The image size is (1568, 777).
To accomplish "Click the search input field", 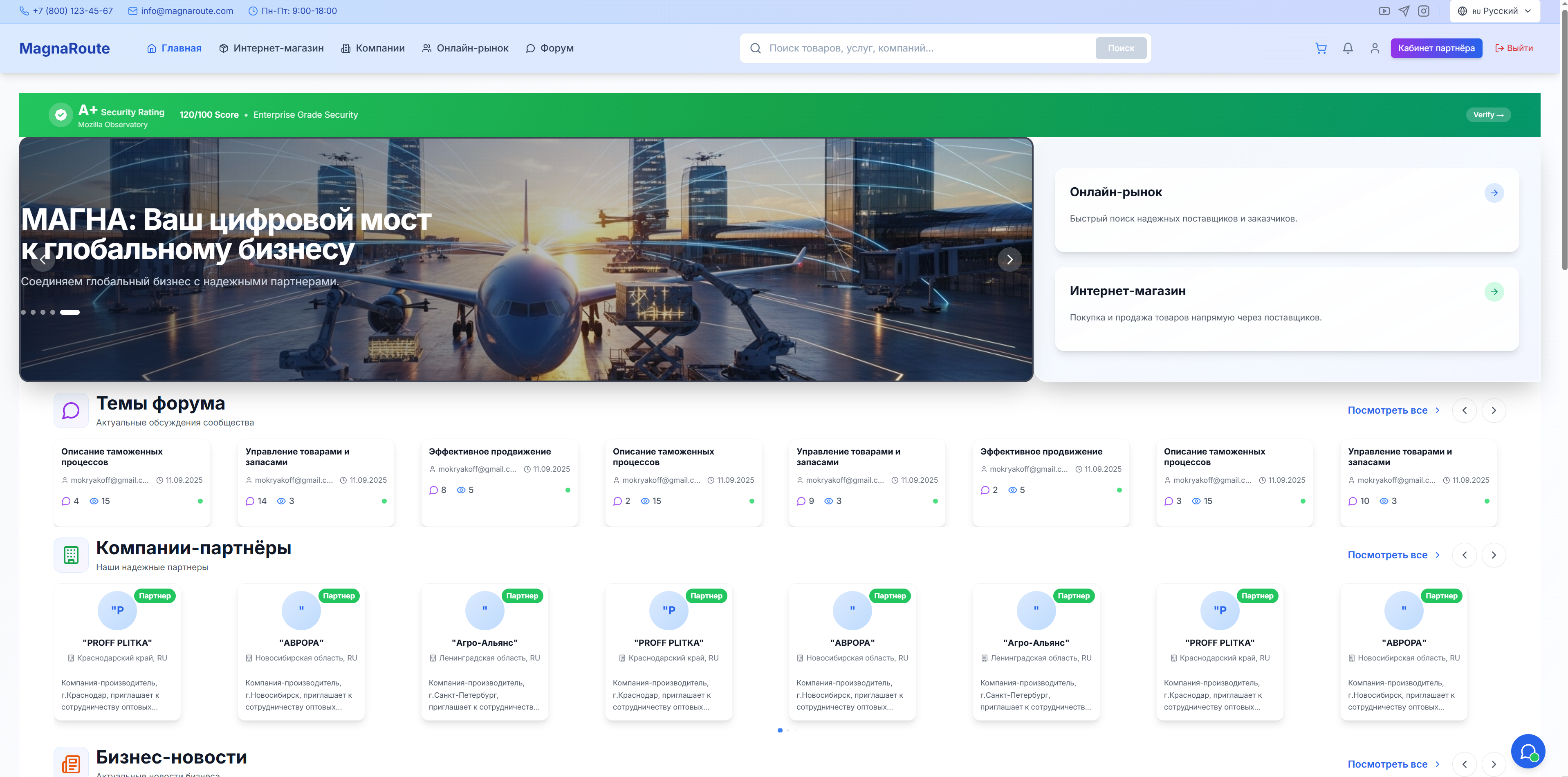I will coord(913,47).
